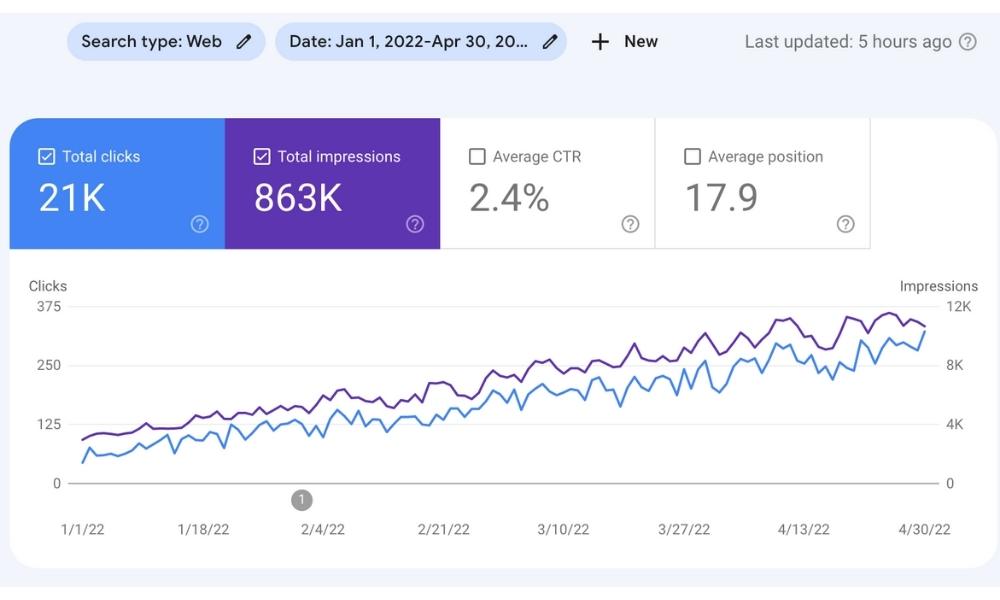The height and width of the screenshot is (600, 1000).
Task: Click the 2/21/22 date label
Action: [x=443, y=529]
